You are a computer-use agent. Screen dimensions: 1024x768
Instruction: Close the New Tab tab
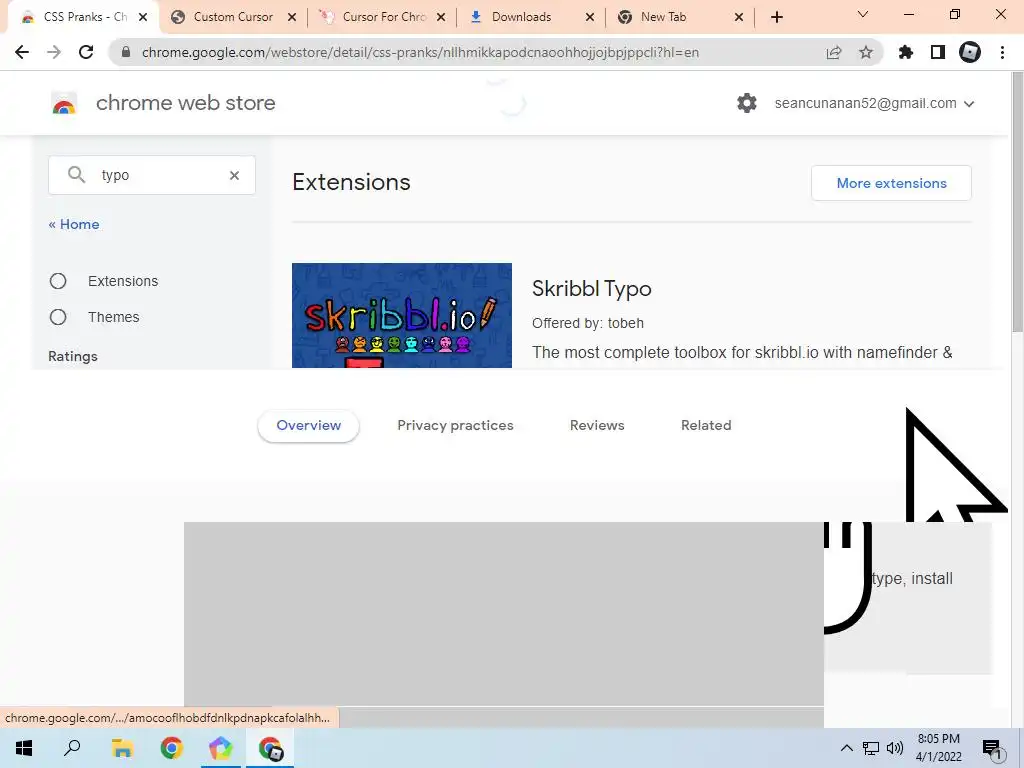click(x=739, y=17)
